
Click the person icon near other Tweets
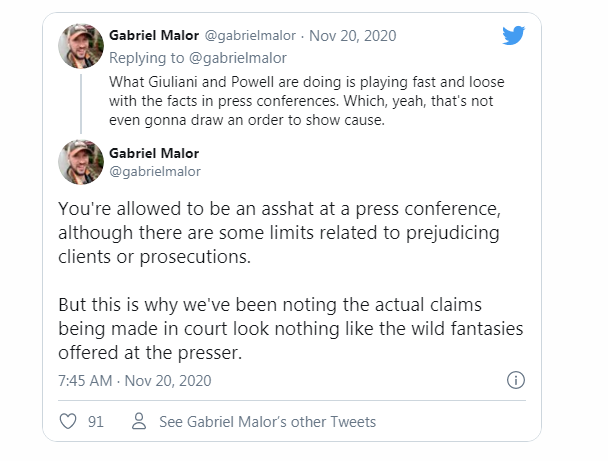139,421
